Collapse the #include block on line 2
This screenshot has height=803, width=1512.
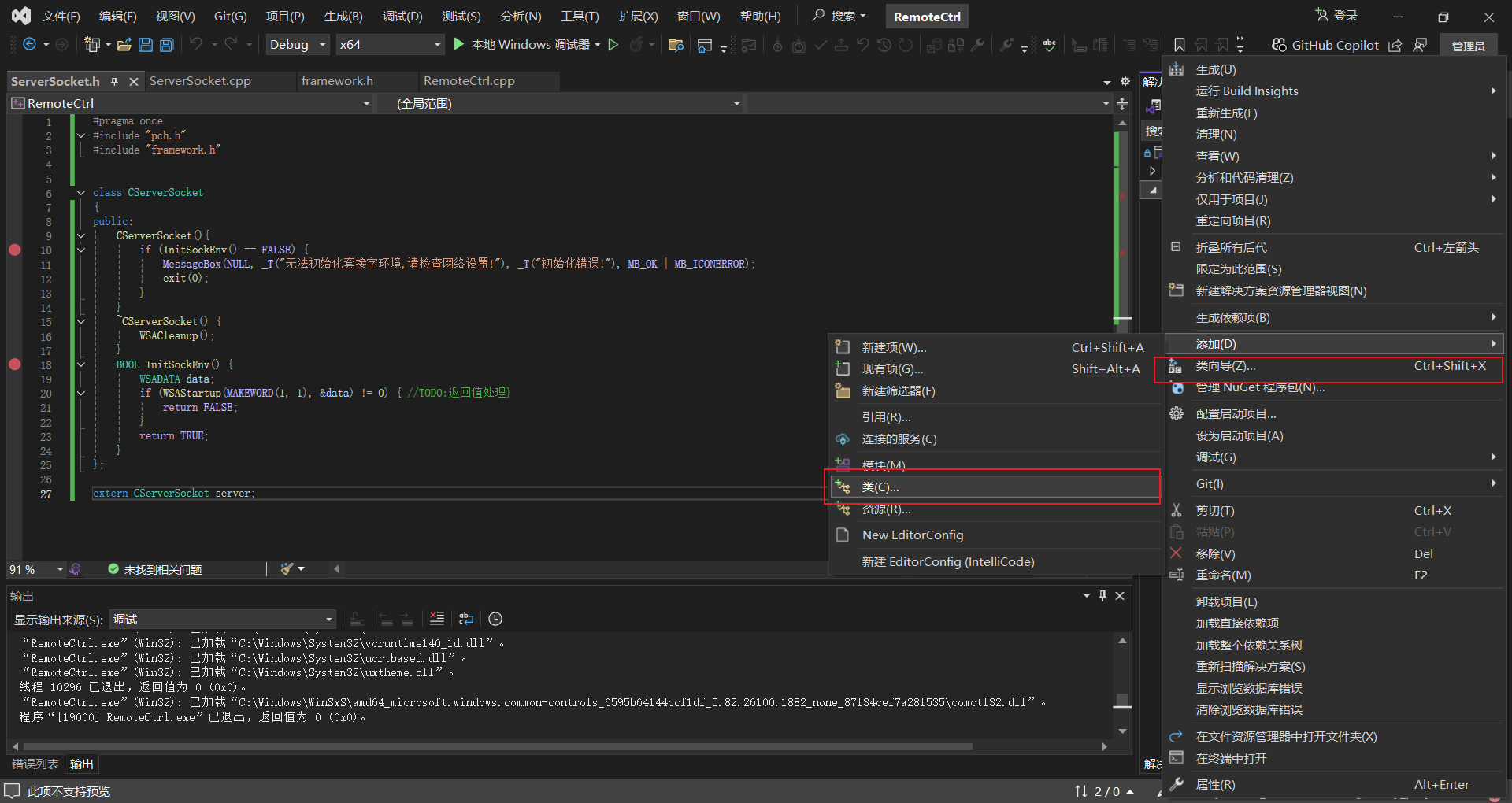pyautogui.click(x=81, y=135)
